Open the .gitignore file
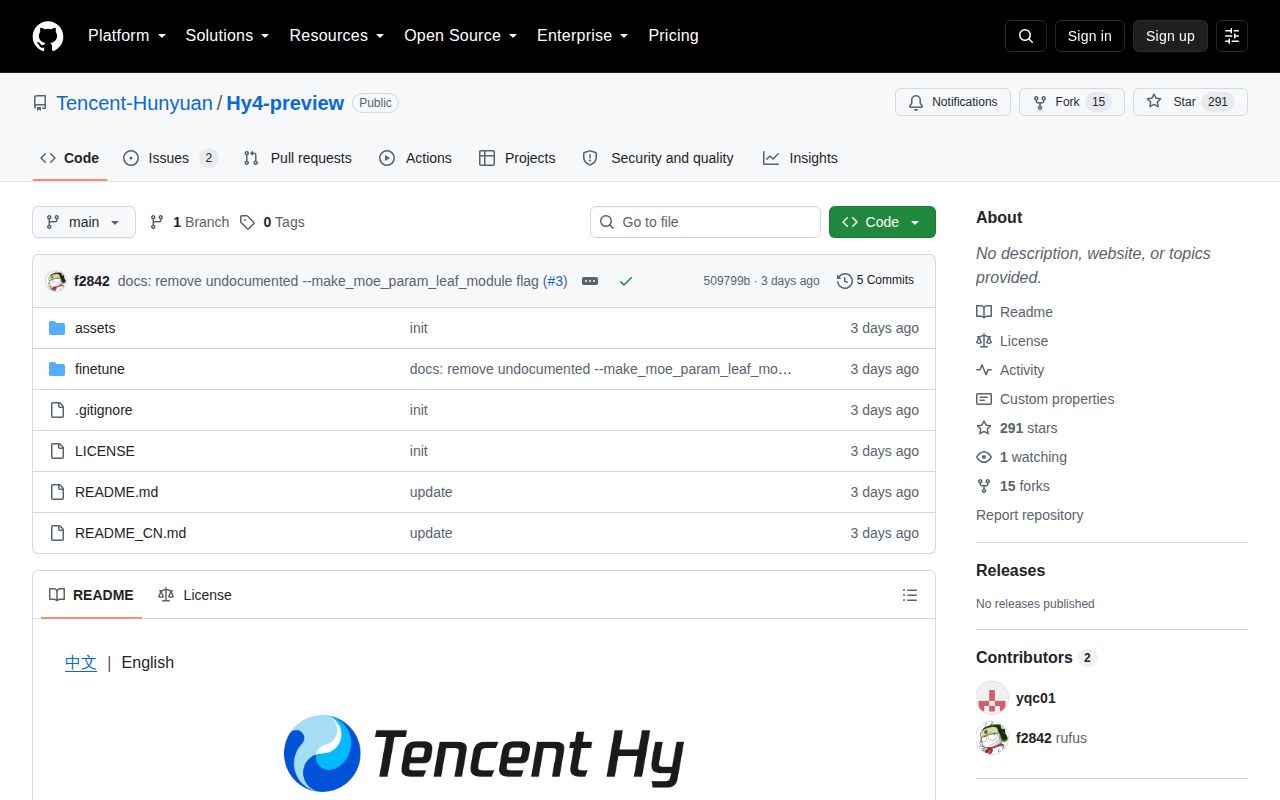The width and height of the screenshot is (1280, 800). tap(104, 410)
